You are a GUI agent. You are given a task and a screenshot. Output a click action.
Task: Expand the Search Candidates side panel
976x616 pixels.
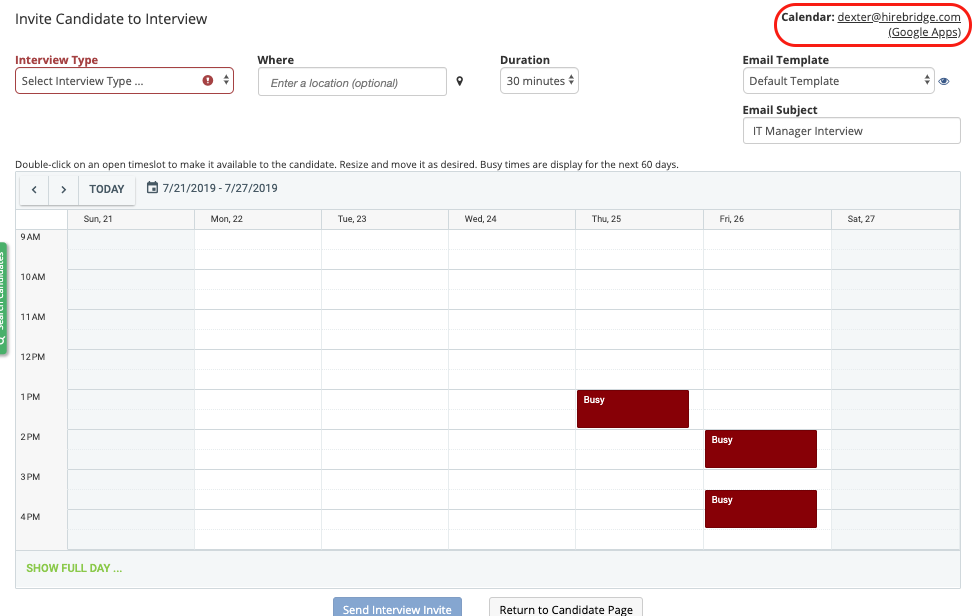click(x=4, y=300)
